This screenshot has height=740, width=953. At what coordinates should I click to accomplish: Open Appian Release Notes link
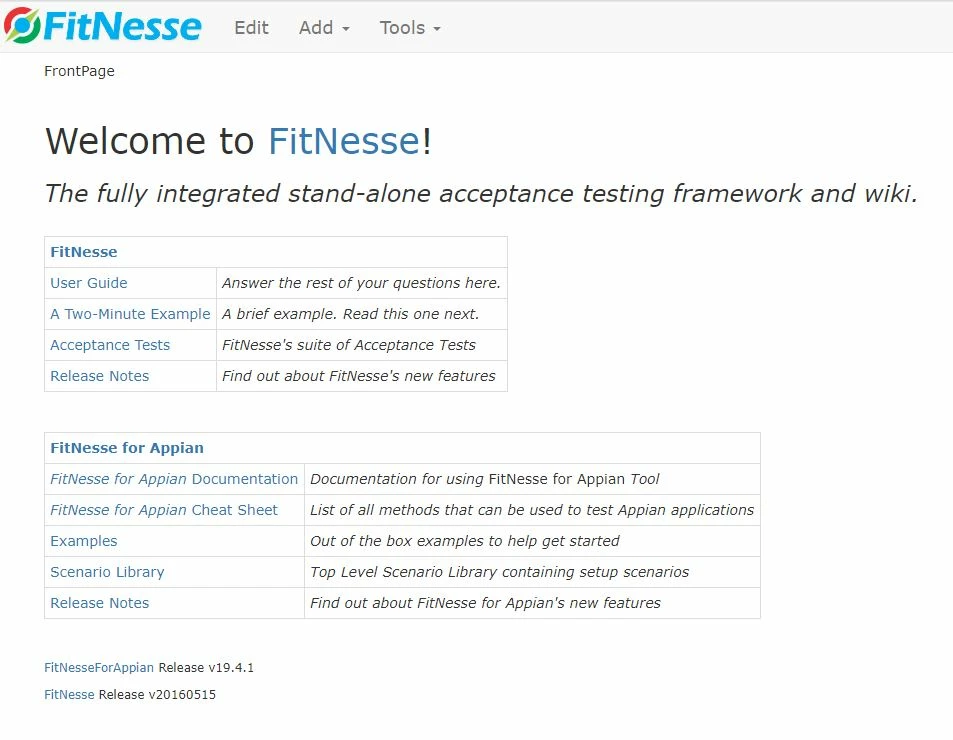100,603
